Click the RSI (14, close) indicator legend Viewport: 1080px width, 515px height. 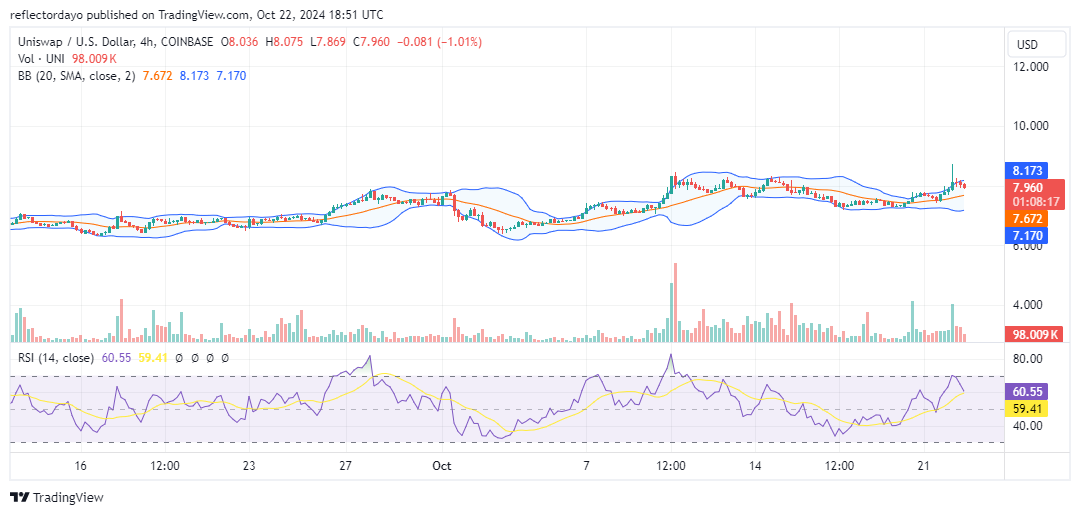56,358
